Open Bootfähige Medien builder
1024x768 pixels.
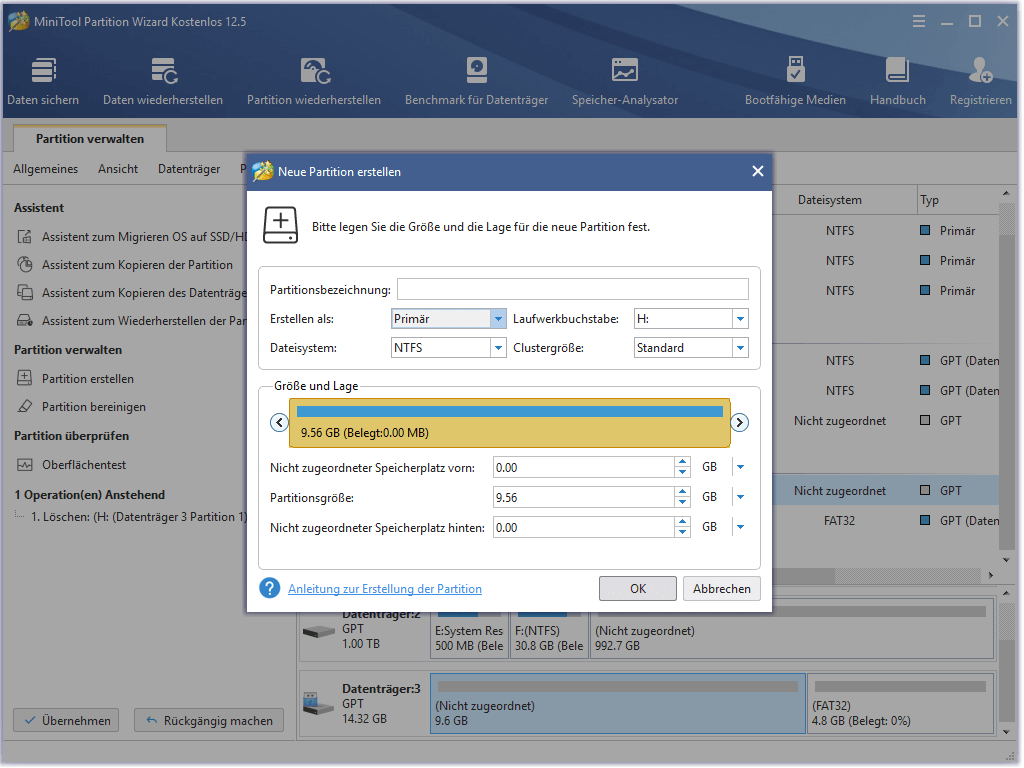point(795,81)
